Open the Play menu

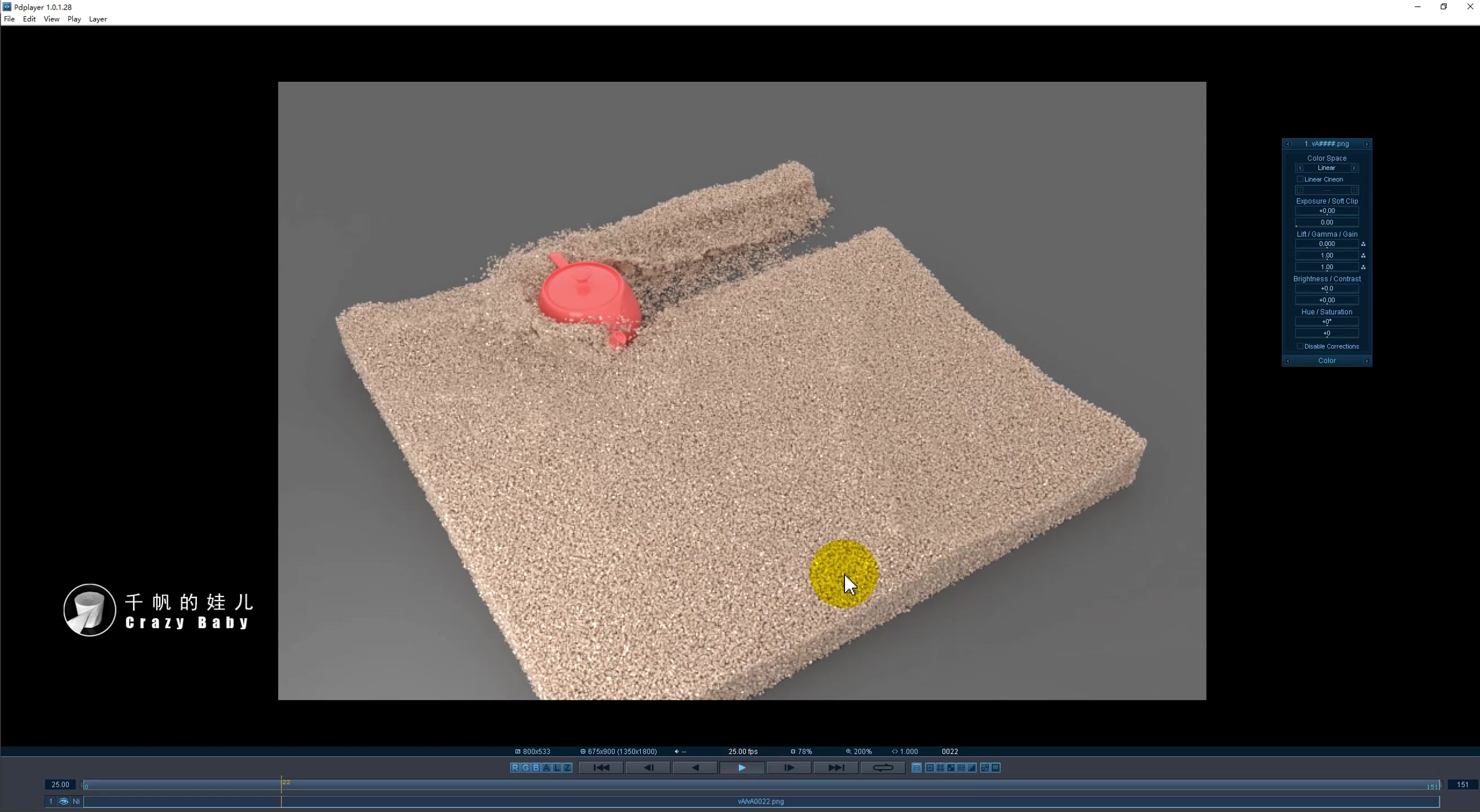click(73, 19)
